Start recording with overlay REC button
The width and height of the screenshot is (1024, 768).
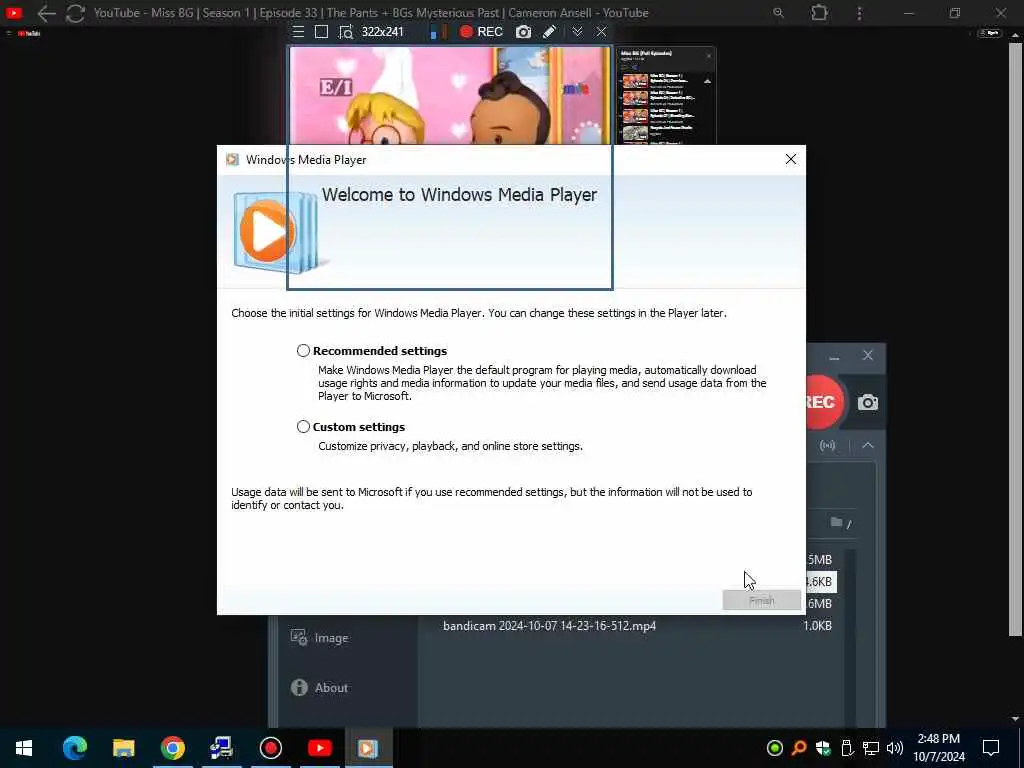point(481,32)
